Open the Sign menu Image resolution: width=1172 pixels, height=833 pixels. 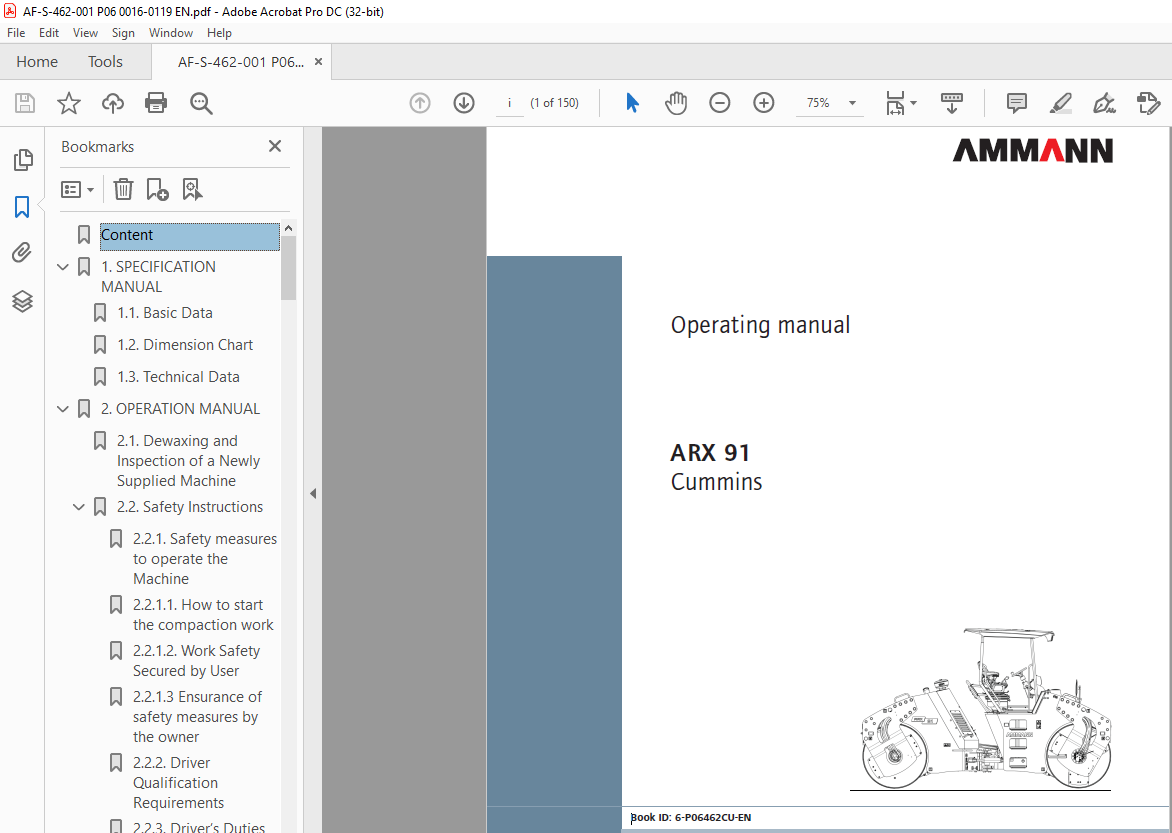click(x=123, y=33)
